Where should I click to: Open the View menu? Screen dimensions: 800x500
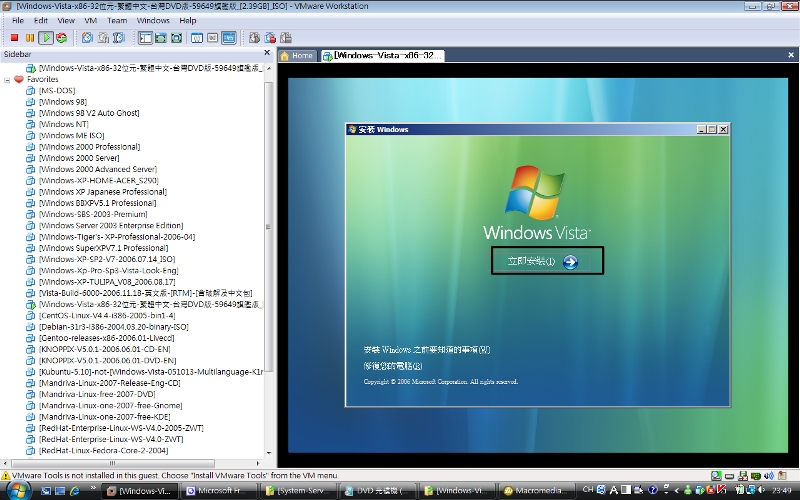pos(66,20)
